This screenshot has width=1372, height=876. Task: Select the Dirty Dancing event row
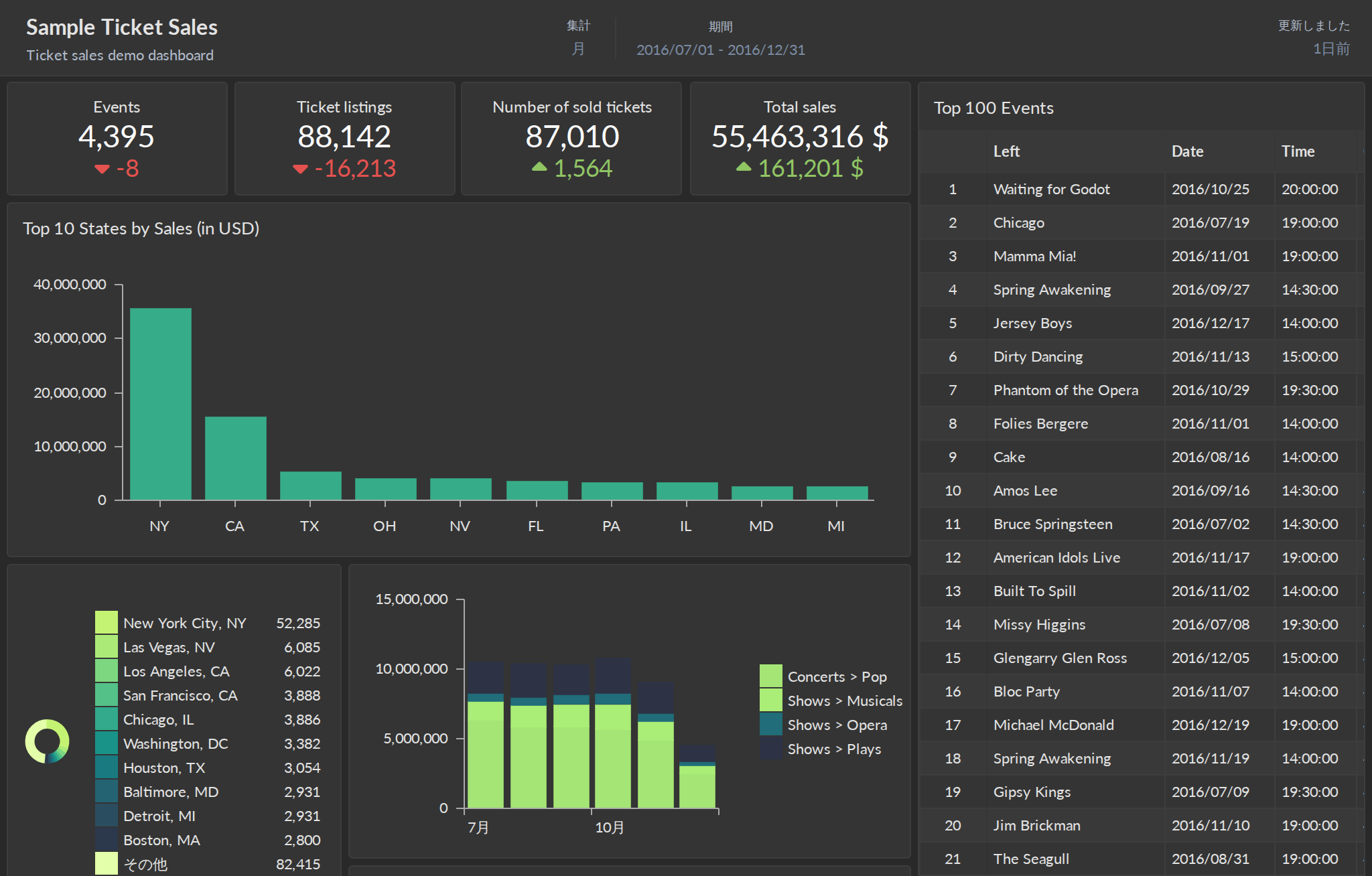[1142, 356]
